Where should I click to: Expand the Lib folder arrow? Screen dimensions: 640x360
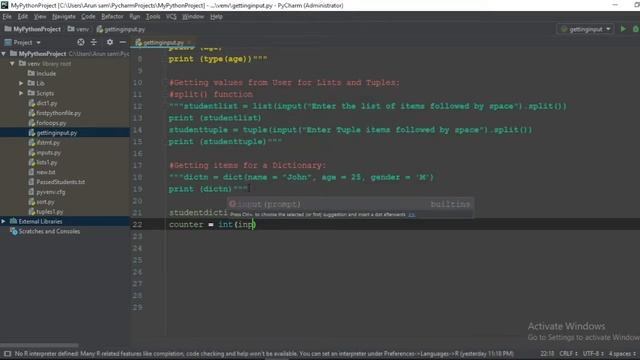pos(21,83)
